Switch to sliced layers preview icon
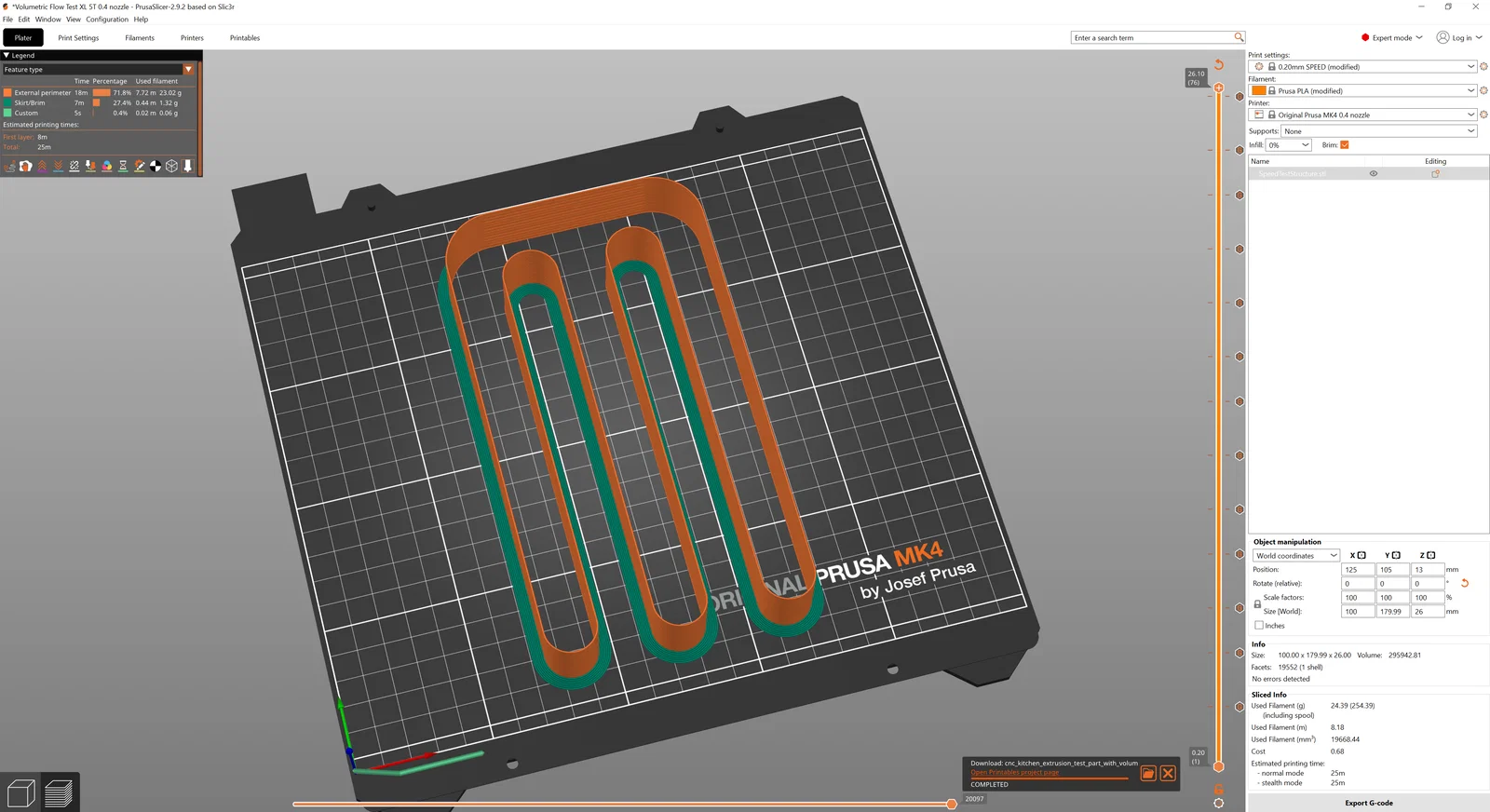Viewport: 1490px width, 812px height. point(59,792)
